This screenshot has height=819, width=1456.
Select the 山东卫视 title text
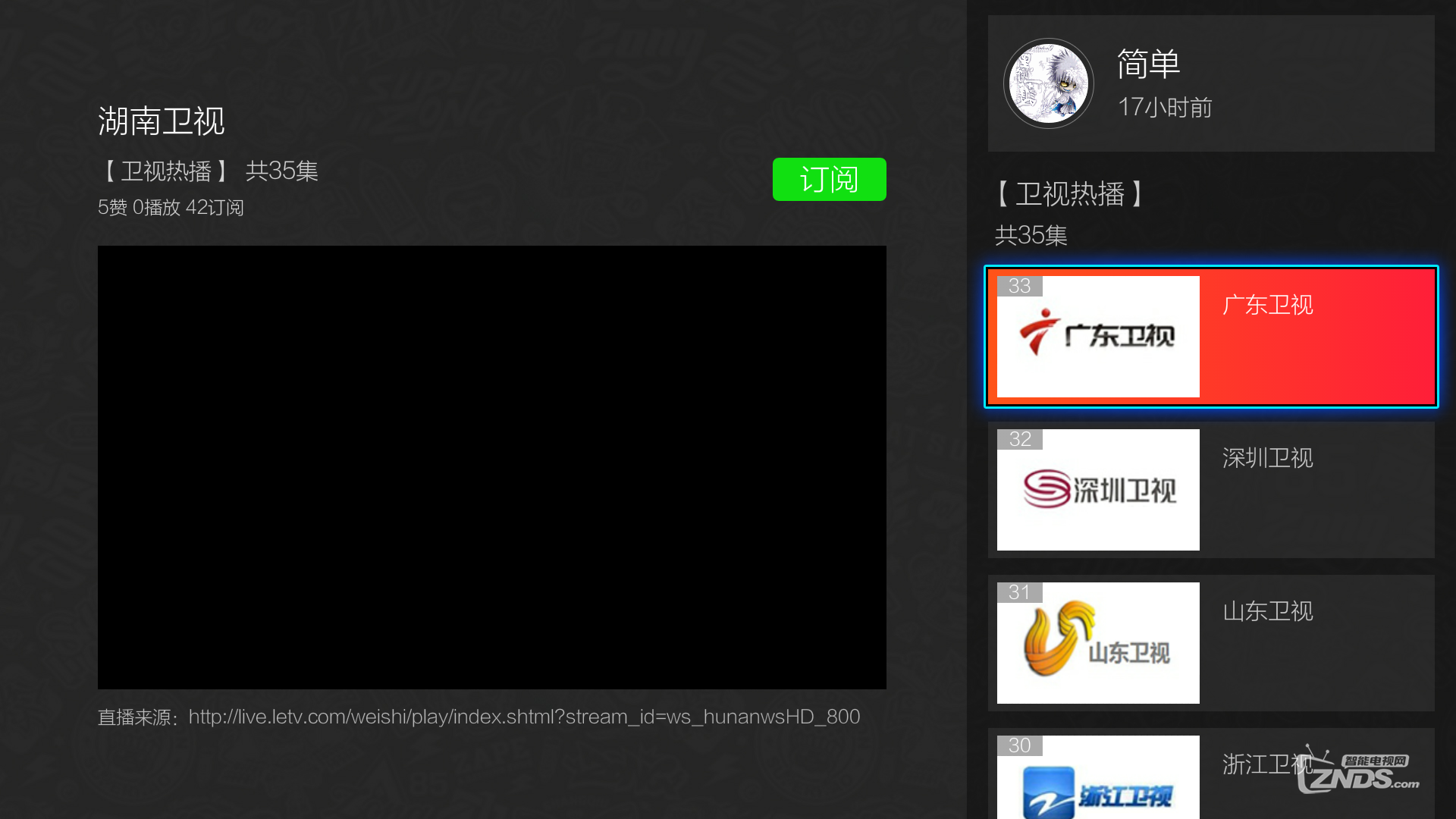tap(1267, 611)
